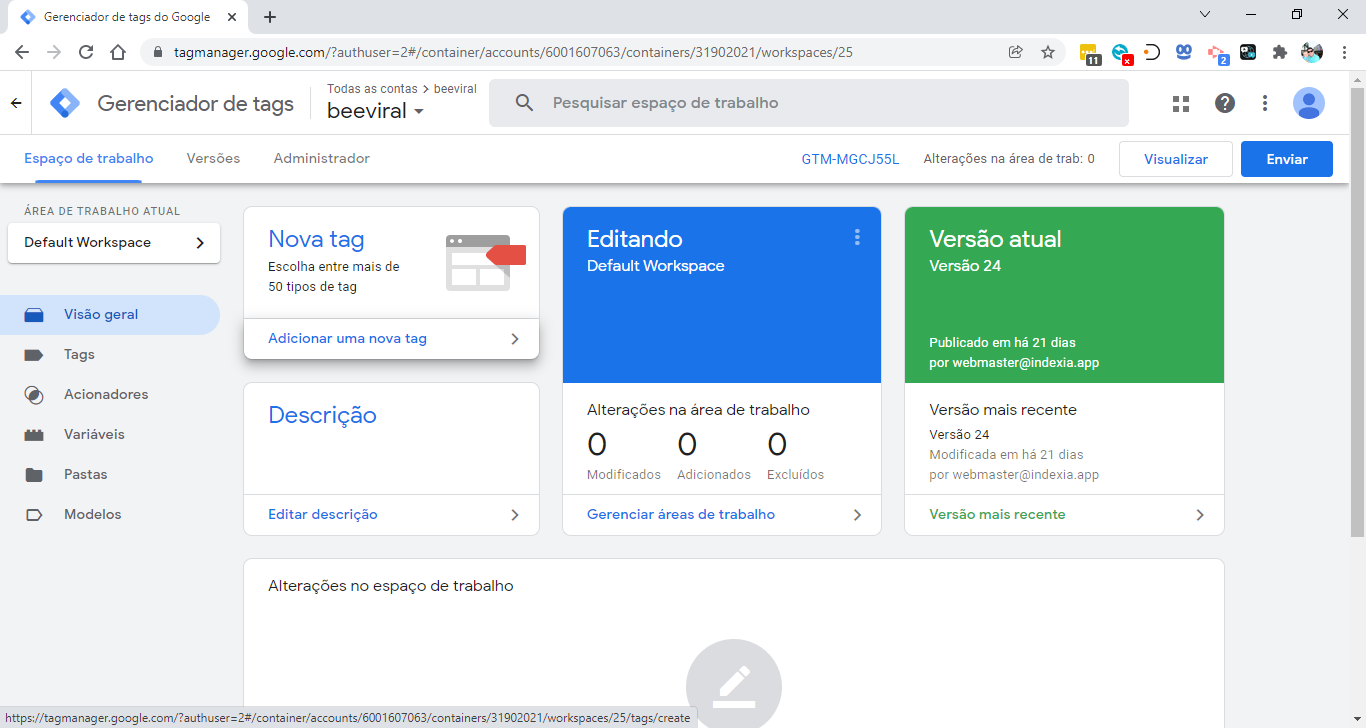
Task: Open the Chrome three-dot menu
Action: (x=1344, y=52)
